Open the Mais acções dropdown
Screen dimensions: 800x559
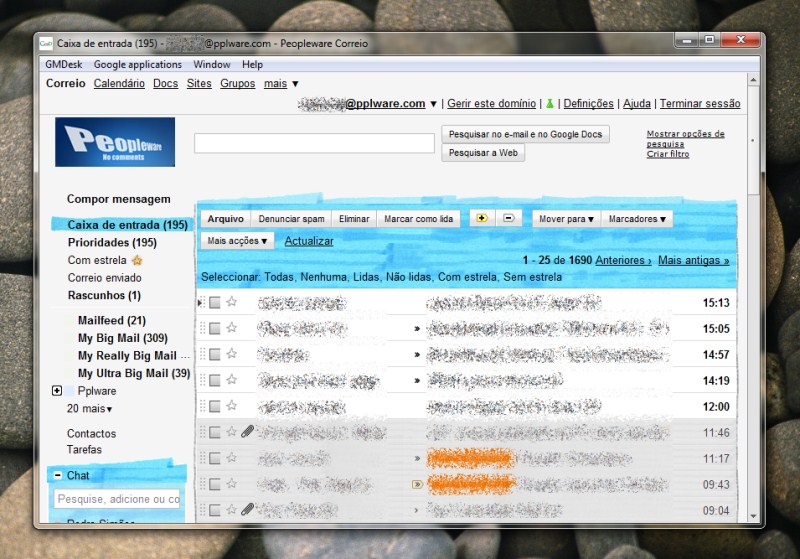pyautogui.click(x=237, y=241)
